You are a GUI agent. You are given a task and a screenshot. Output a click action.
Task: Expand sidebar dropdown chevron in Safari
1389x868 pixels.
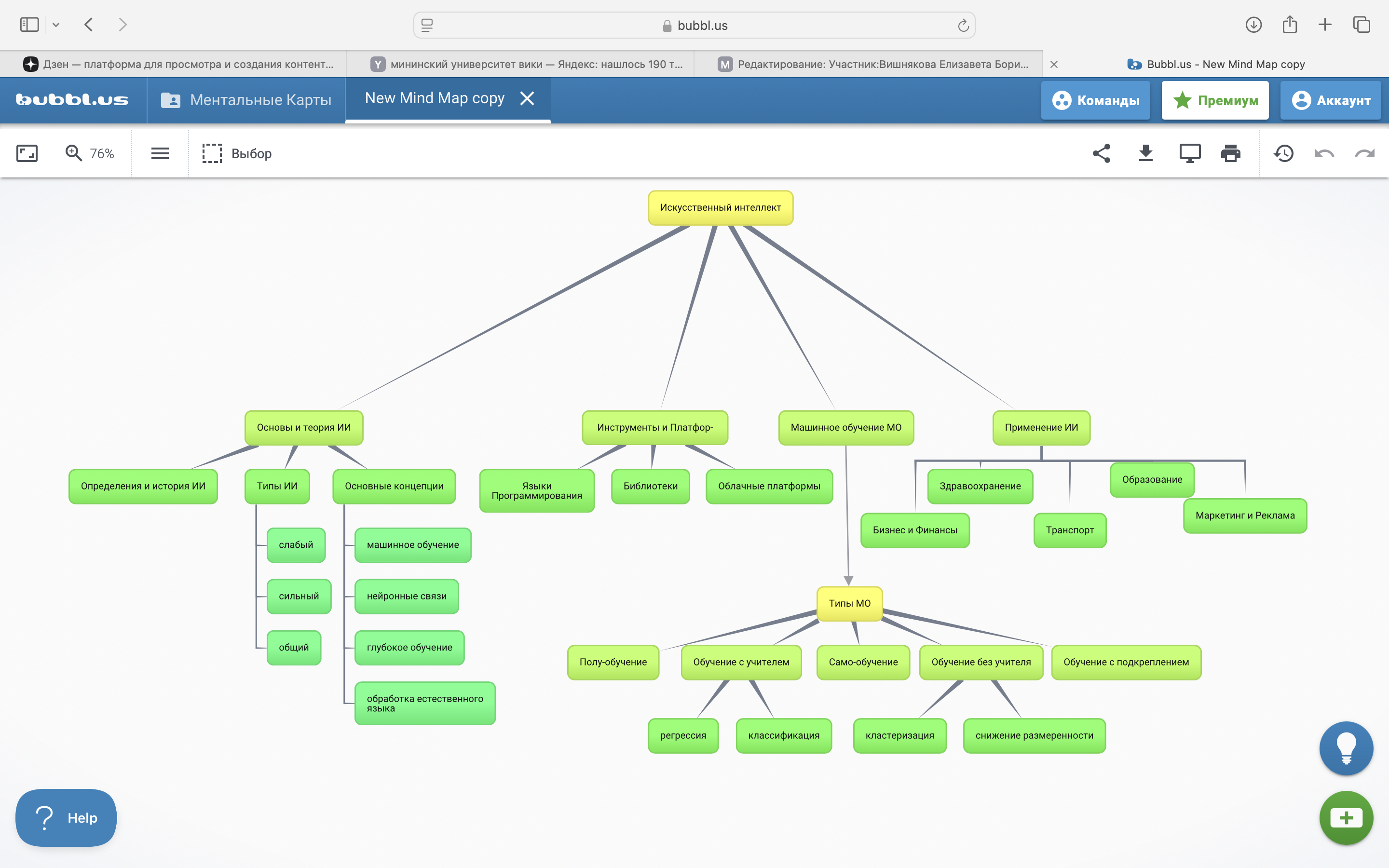(55, 25)
